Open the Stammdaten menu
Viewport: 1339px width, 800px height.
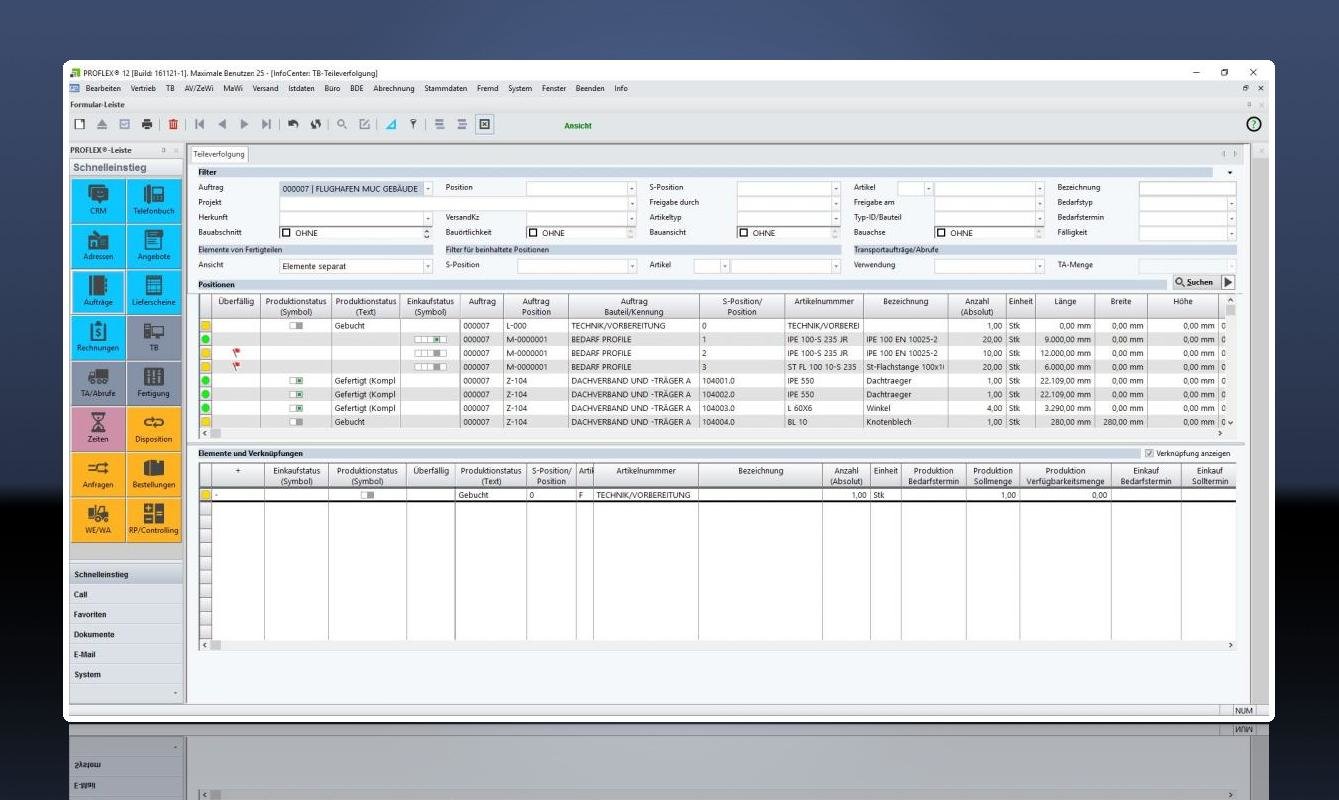[x=445, y=88]
